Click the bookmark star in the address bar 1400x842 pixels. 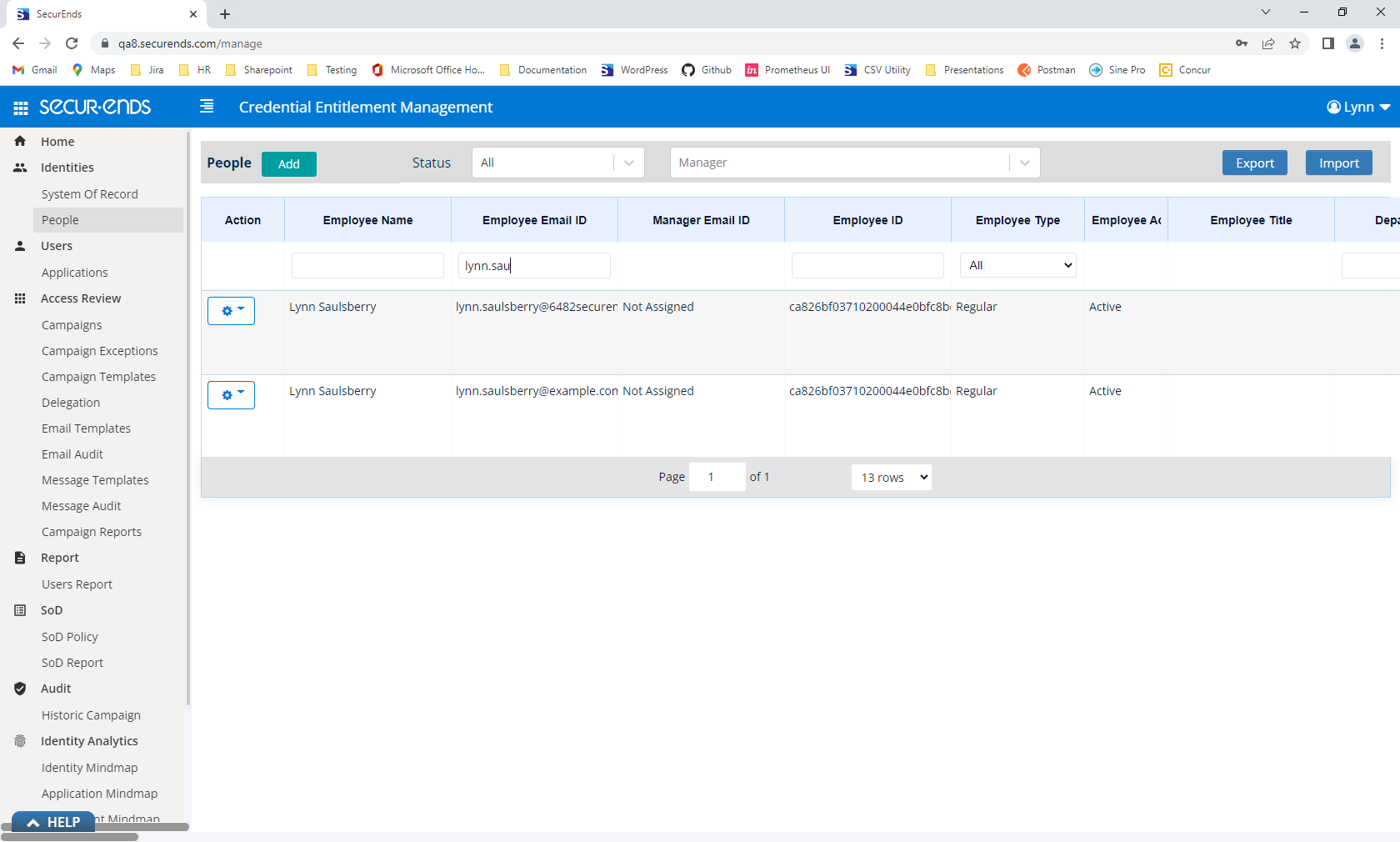point(1296,43)
